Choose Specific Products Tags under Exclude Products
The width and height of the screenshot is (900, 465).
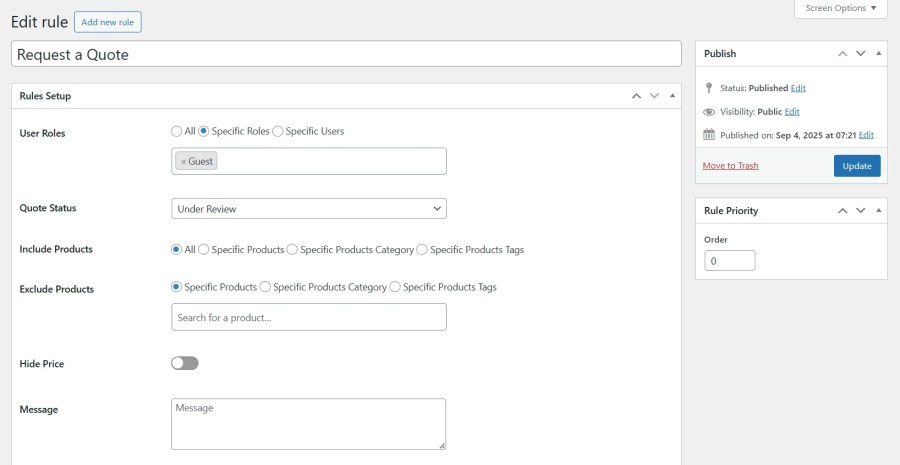tap(395, 287)
